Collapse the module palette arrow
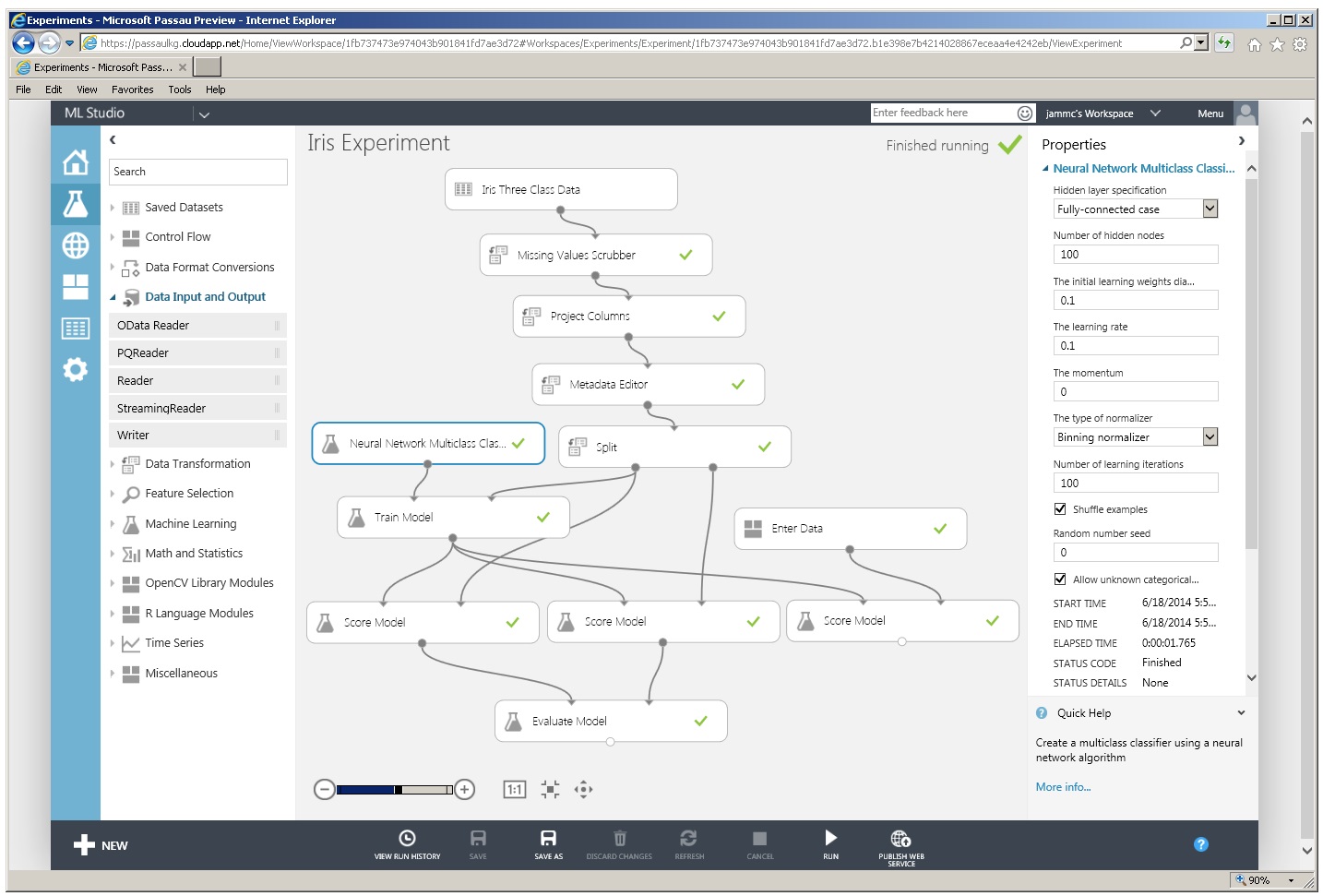This screenshot has height=896, width=1323. [x=113, y=140]
